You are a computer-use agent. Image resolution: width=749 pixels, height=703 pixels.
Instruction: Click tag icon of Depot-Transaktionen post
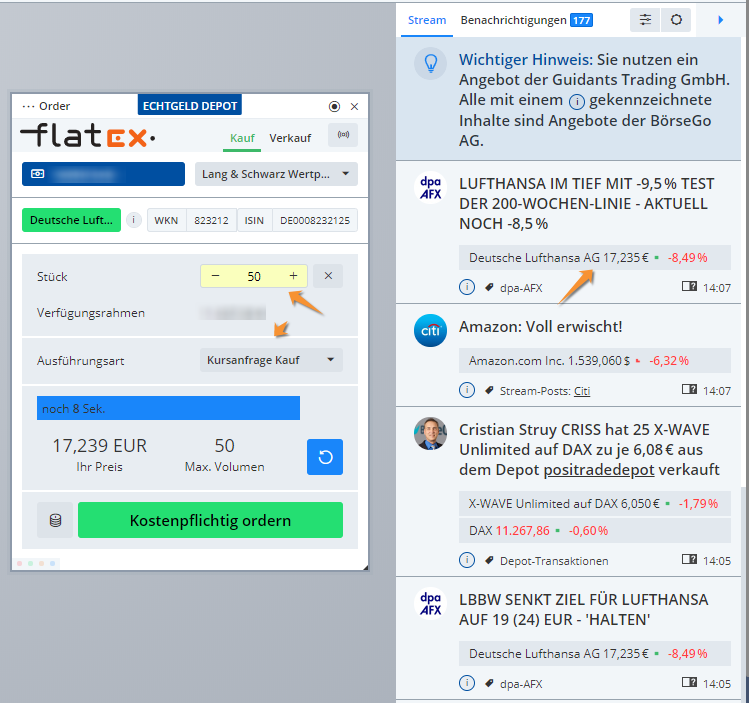pyautogui.click(x=489, y=560)
